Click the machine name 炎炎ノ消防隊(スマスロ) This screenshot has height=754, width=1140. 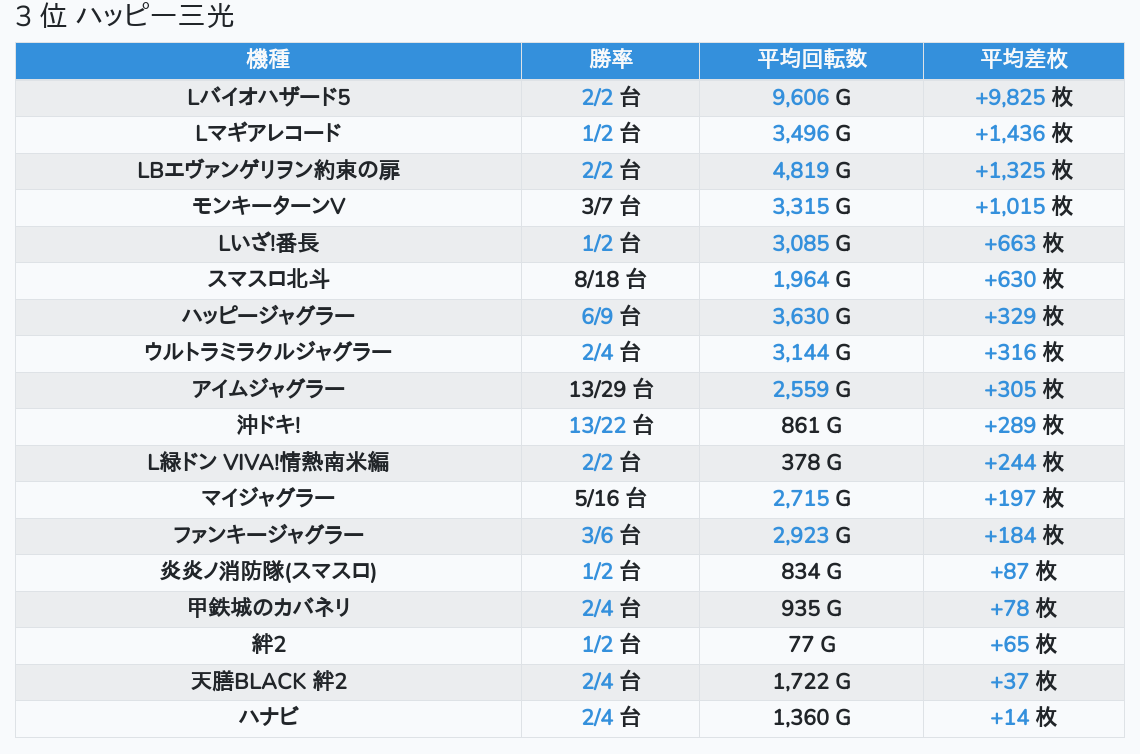(268, 572)
